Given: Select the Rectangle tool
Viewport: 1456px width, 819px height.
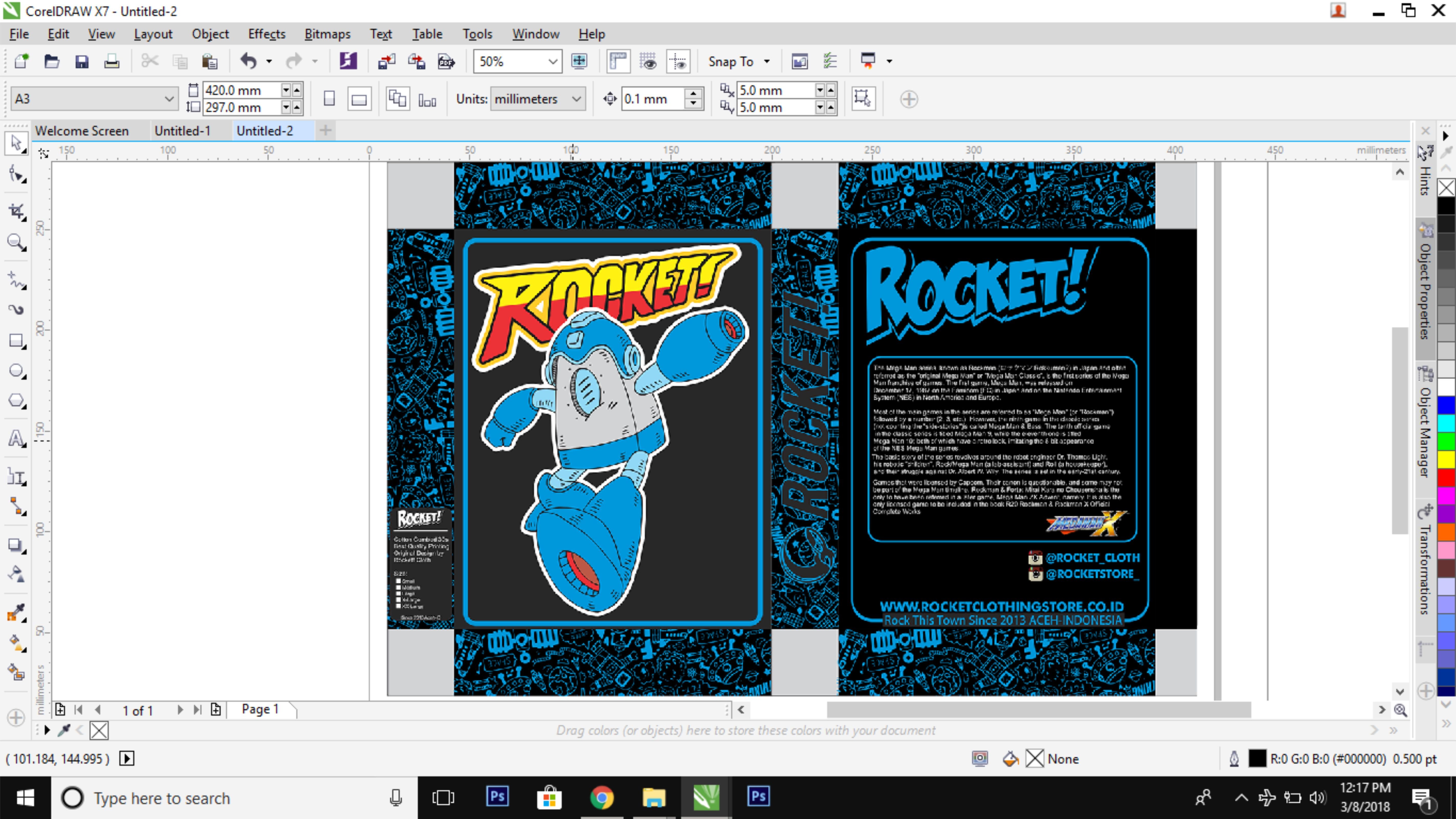Looking at the screenshot, I should (x=16, y=340).
